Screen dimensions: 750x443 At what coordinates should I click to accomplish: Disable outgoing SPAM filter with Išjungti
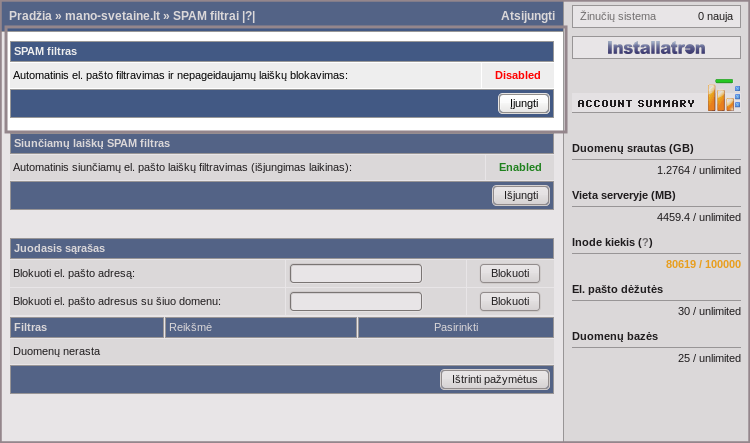520,195
